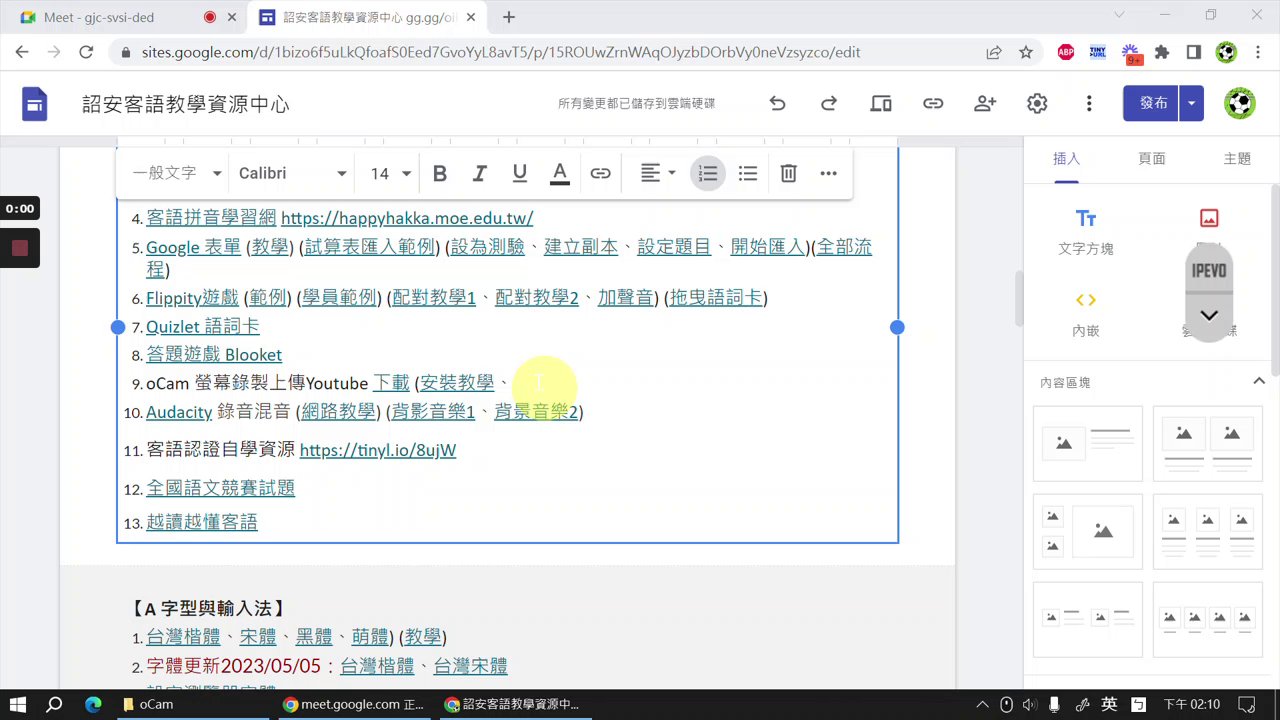Switch to the 插入 tab

pyautogui.click(x=1066, y=158)
